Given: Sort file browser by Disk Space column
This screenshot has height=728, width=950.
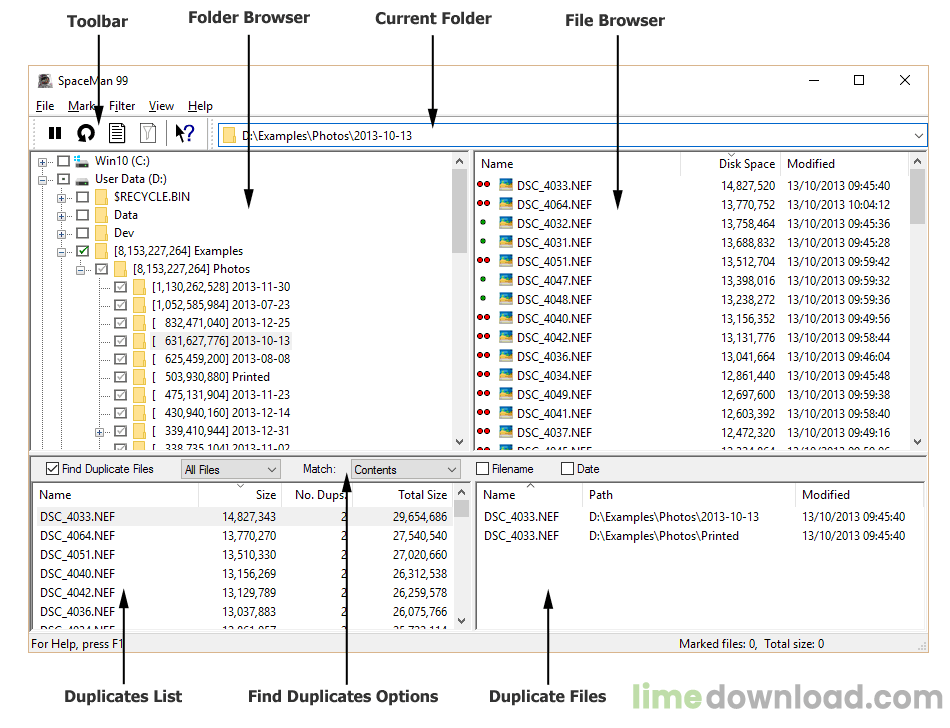Looking at the screenshot, I should (x=730, y=164).
